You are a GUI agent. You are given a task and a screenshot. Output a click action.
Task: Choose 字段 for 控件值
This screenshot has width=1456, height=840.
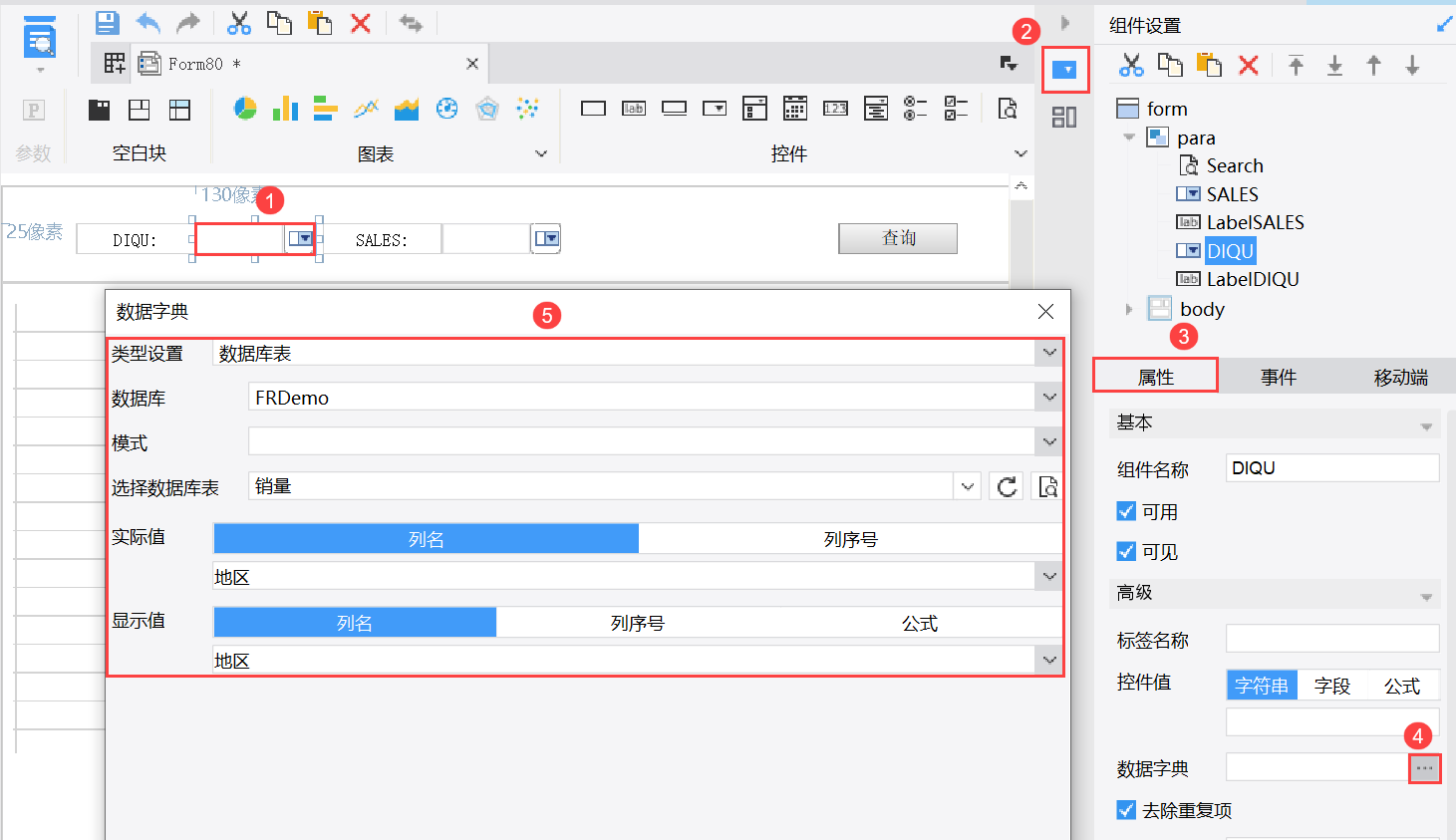point(1332,686)
